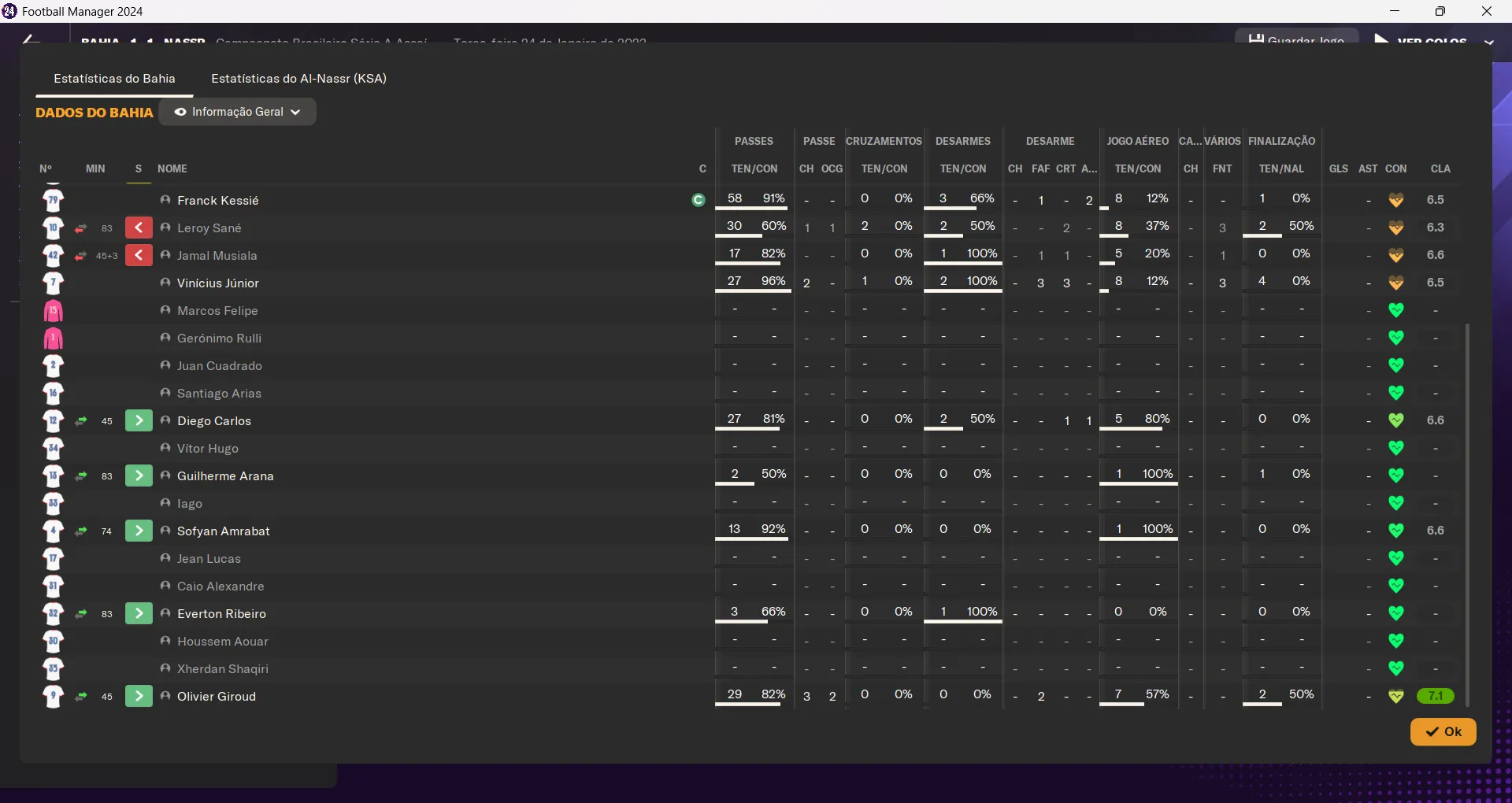Open the dropdown arrow beside VER GOLOS
This screenshot has height=803, width=1512.
coord(1489,42)
